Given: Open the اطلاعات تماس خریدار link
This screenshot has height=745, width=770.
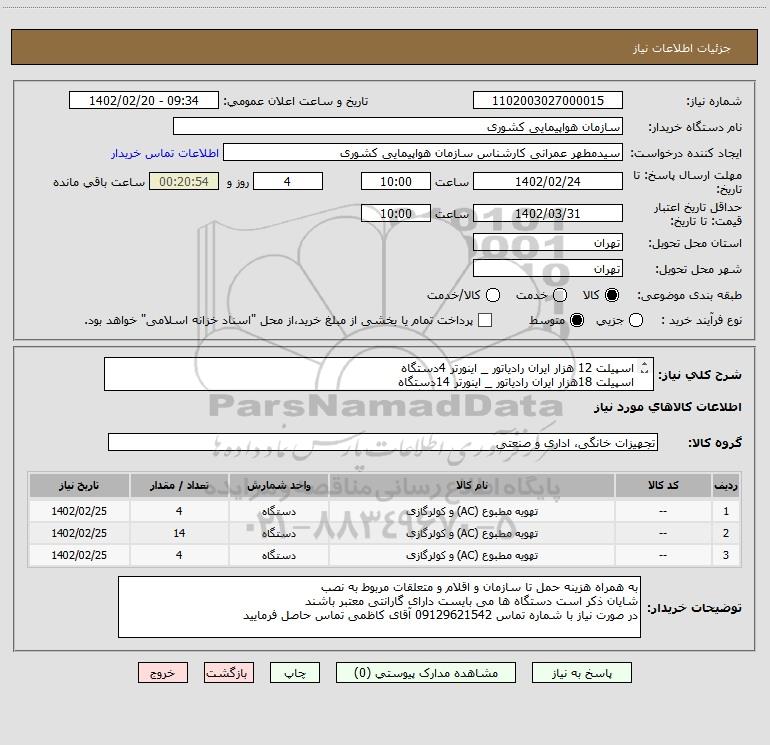Looking at the screenshot, I should (165, 153).
